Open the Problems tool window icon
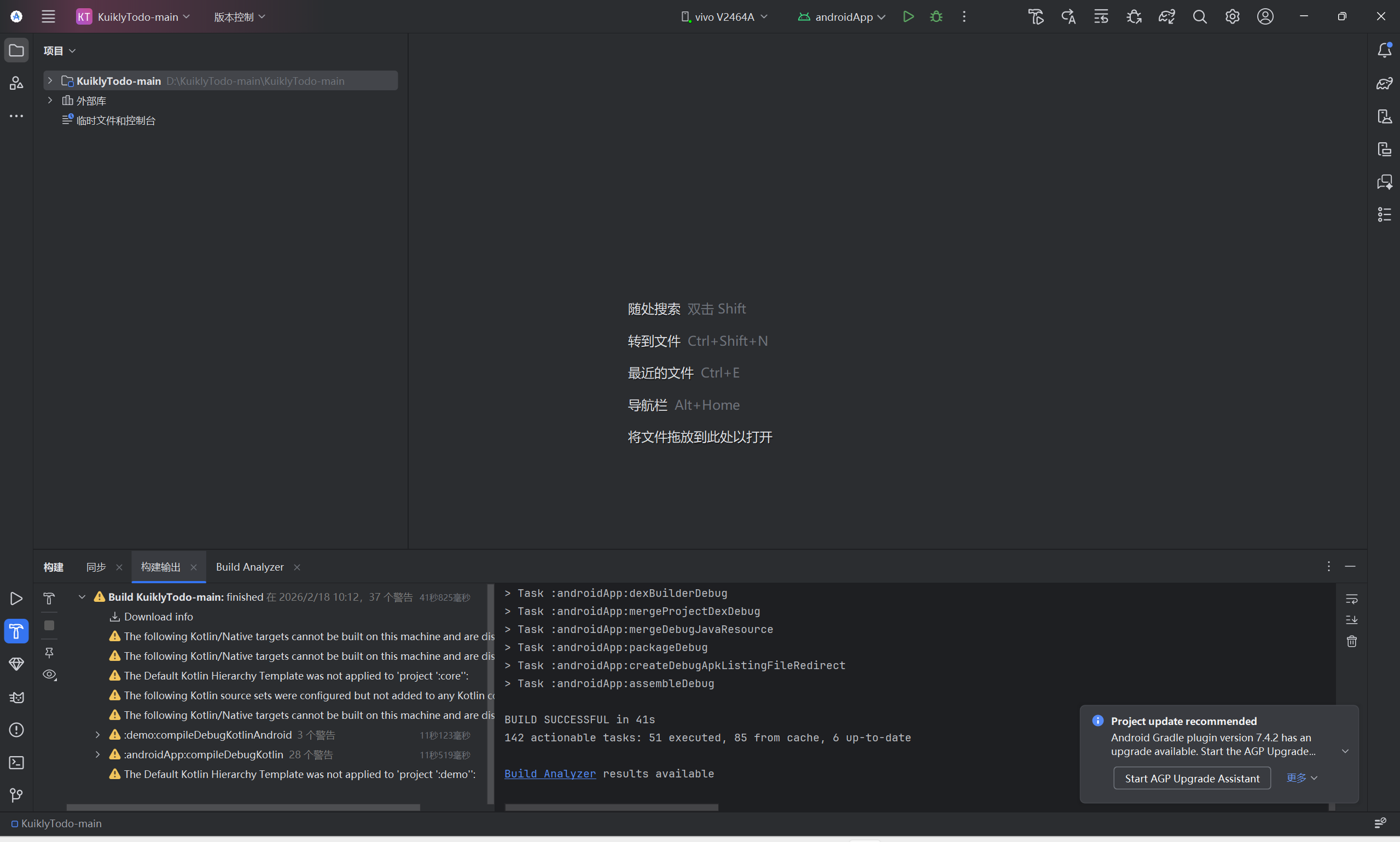The width and height of the screenshot is (1400, 842). (x=16, y=730)
